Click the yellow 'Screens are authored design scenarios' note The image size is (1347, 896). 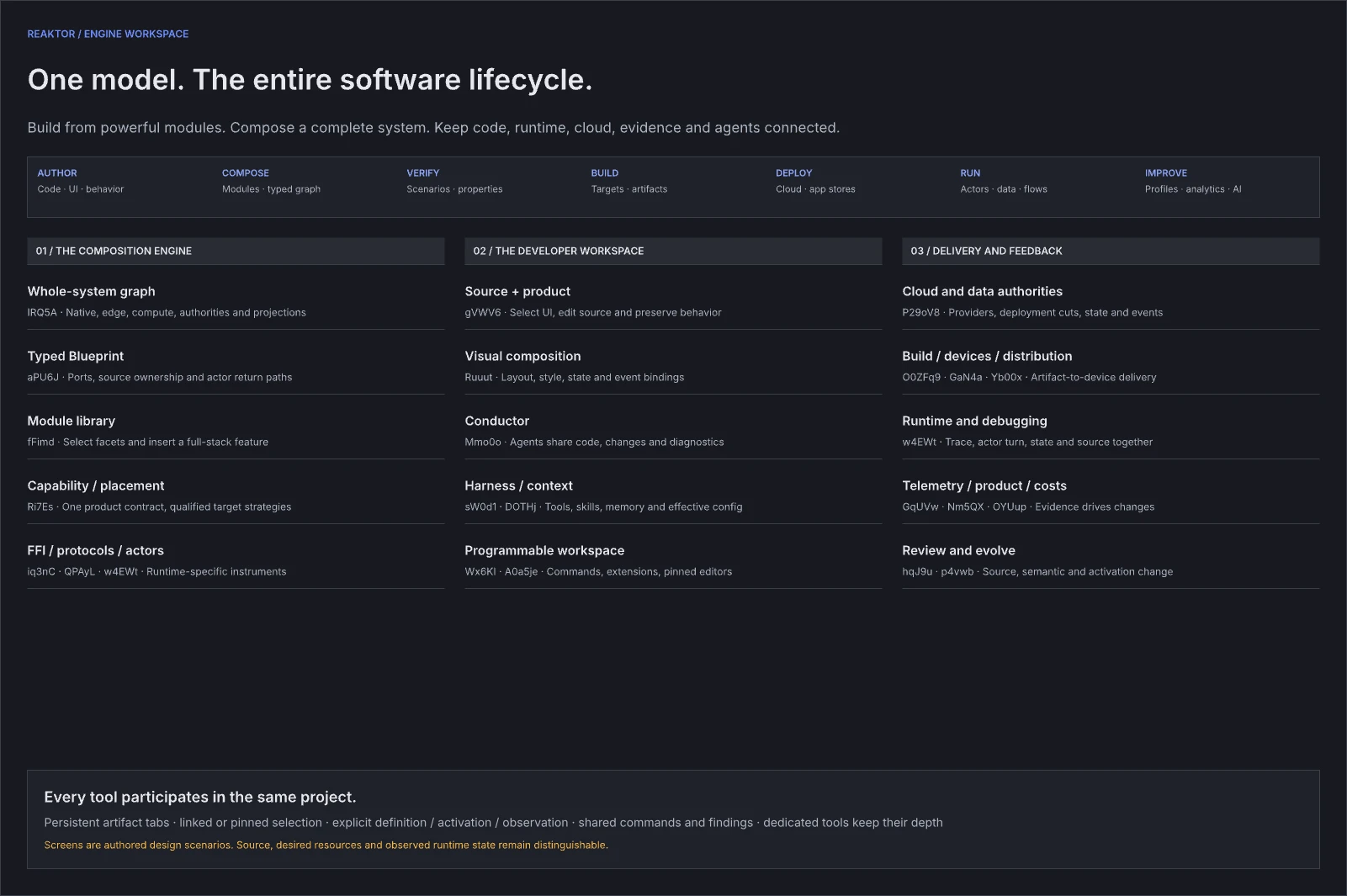click(326, 845)
